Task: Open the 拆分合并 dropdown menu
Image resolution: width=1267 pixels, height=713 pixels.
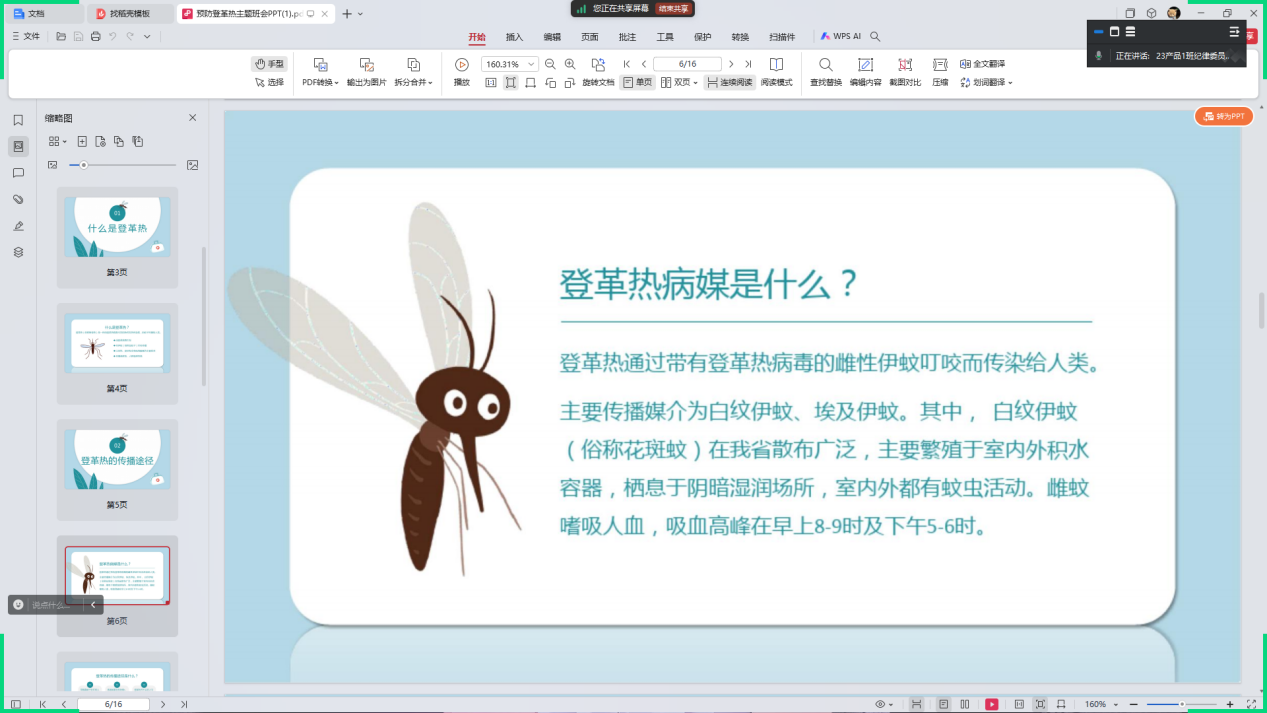Action: [x=413, y=83]
